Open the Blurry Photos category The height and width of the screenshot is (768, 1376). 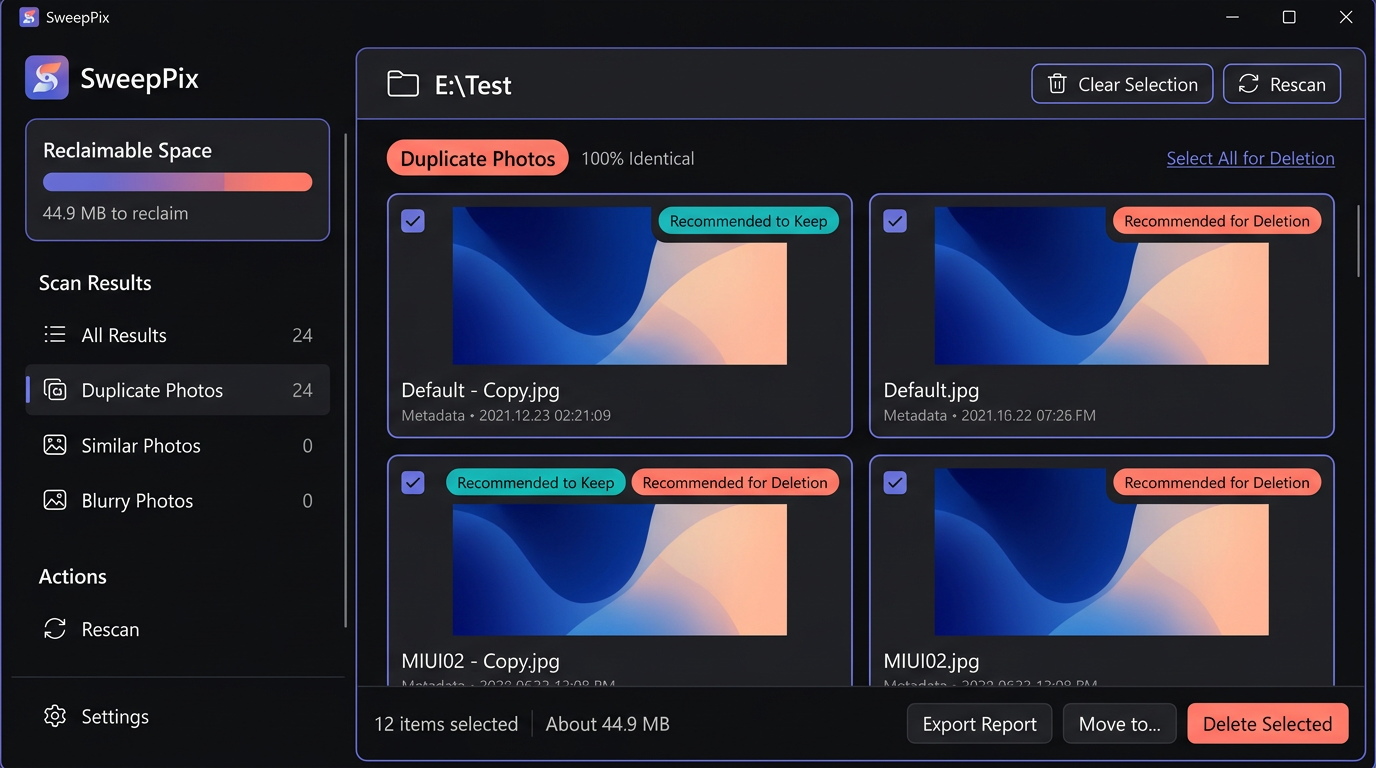pos(177,500)
